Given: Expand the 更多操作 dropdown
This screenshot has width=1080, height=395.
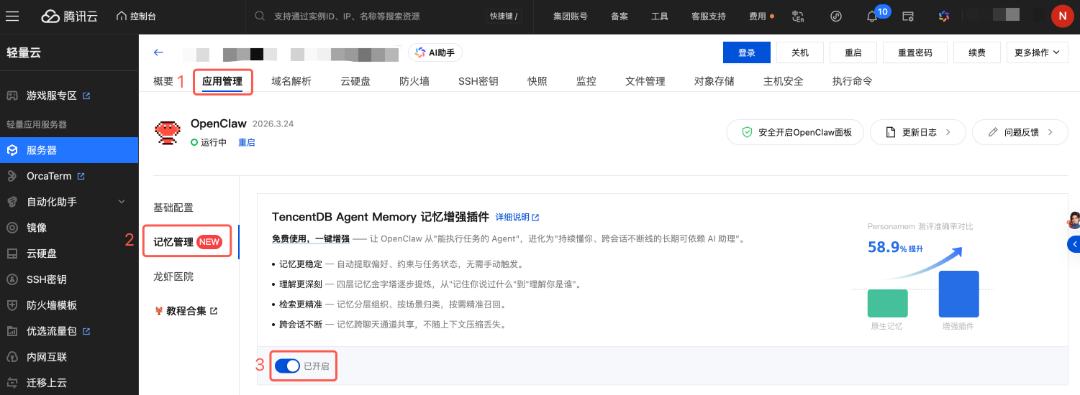Looking at the screenshot, I should coord(1037,52).
